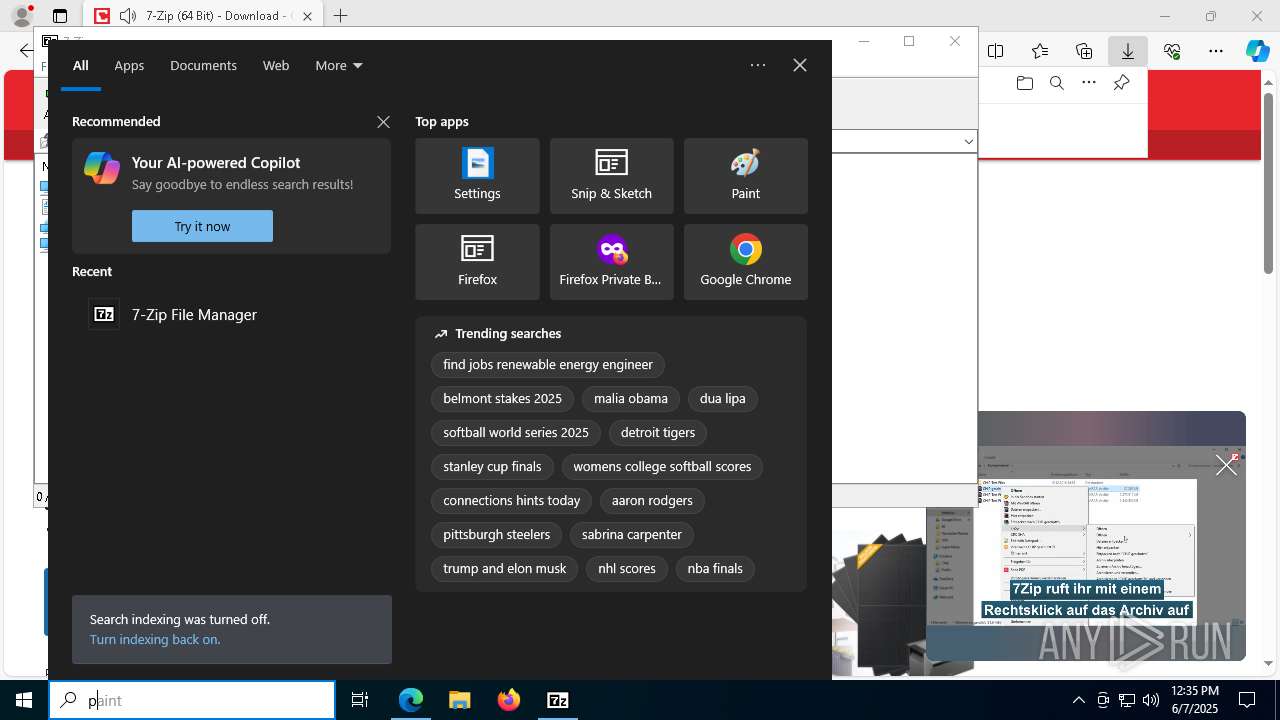The width and height of the screenshot is (1280, 720).
Task: Select 'dua lipa' trending search
Action: pyautogui.click(x=723, y=399)
